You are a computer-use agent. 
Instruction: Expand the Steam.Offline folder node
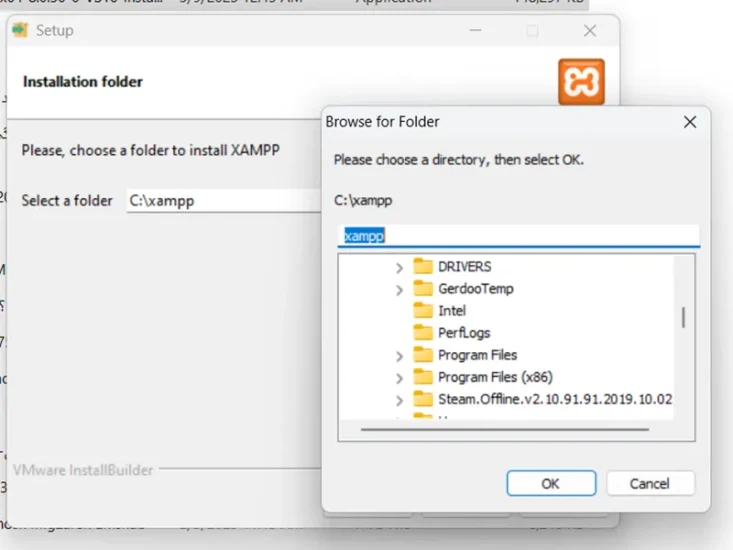(399, 400)
